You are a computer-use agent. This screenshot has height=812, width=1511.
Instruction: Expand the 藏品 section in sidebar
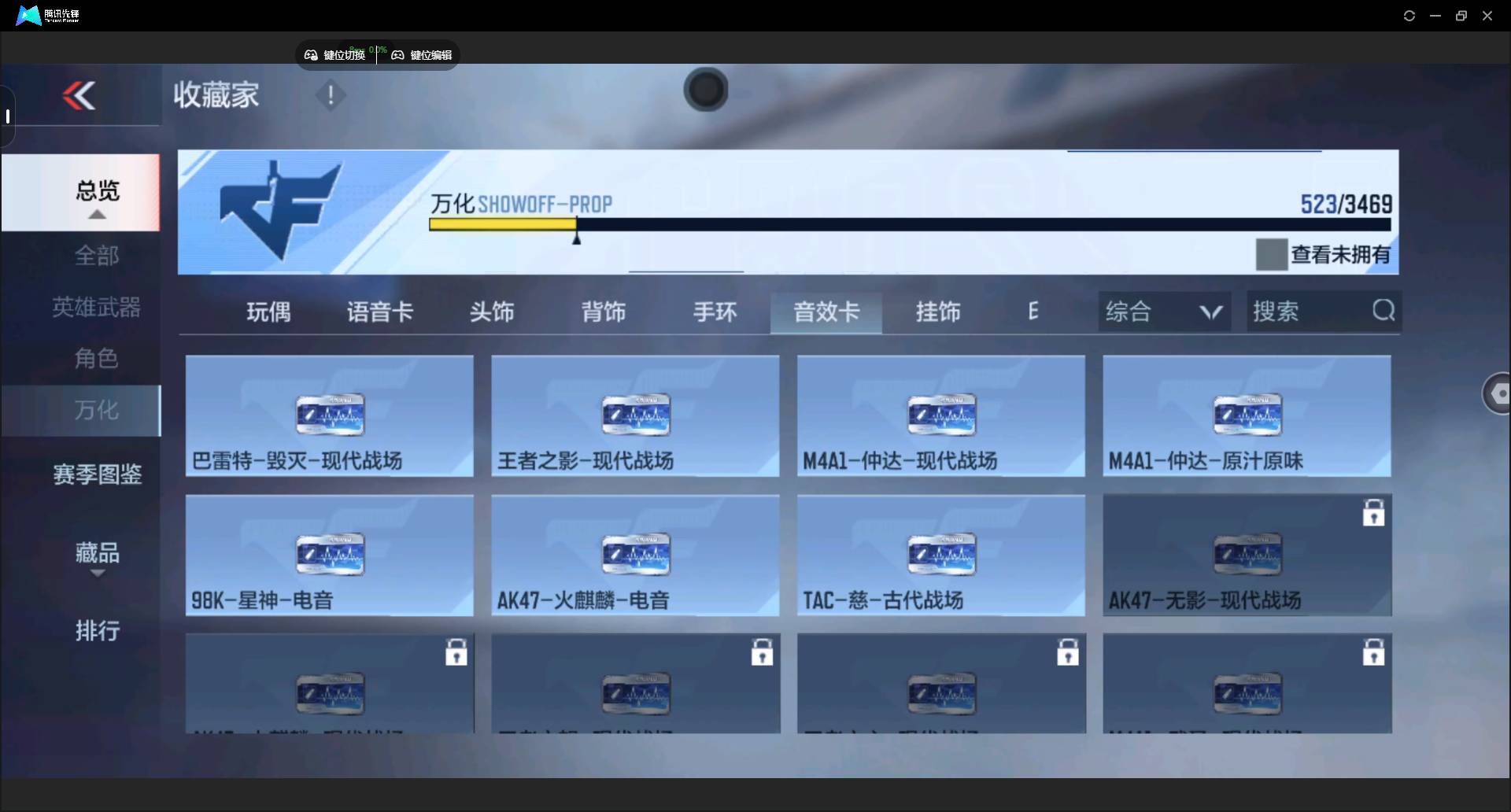(x=97, y=572)
